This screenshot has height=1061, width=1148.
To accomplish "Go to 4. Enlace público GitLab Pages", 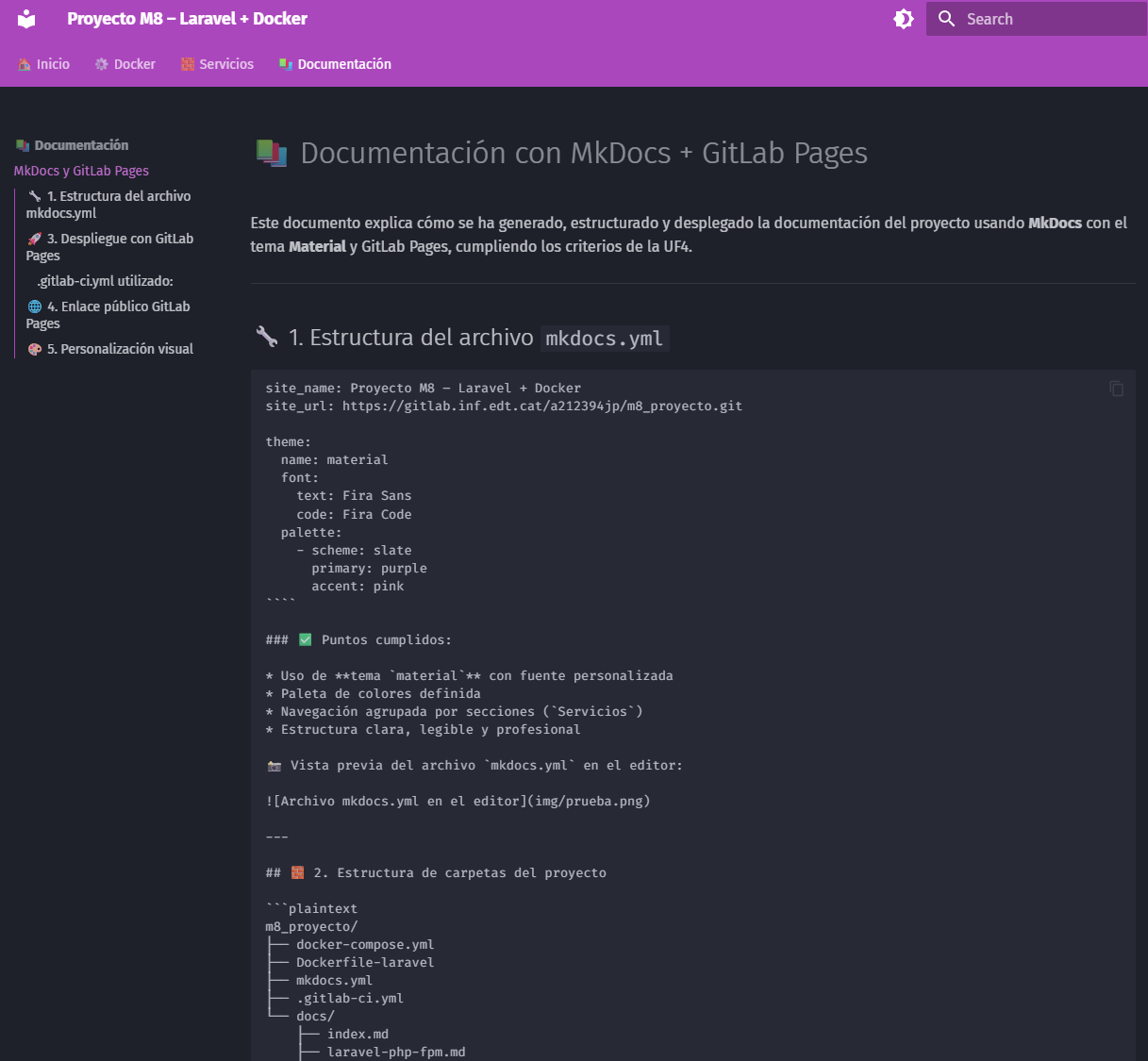I will coord(108,315).
